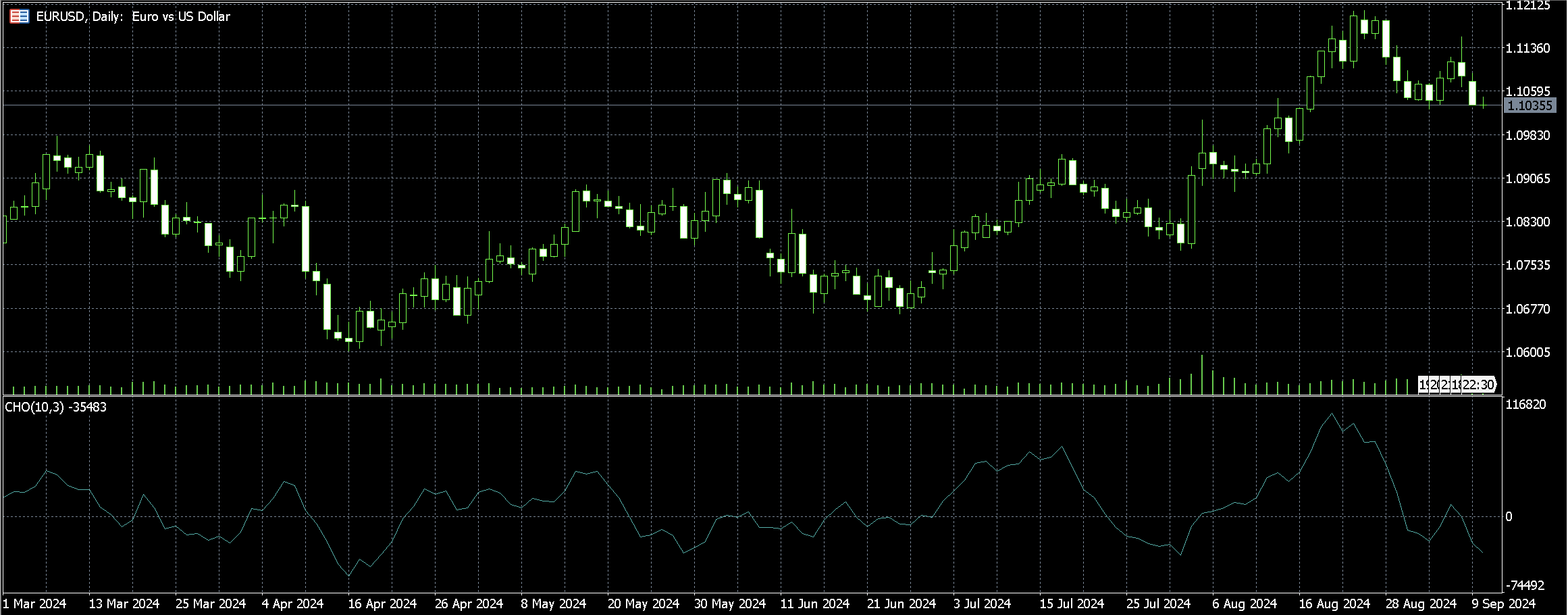The image size is (1568, 615).
Task: Click the highlighted current price label 1.10355
Action: click(1530, 105)
